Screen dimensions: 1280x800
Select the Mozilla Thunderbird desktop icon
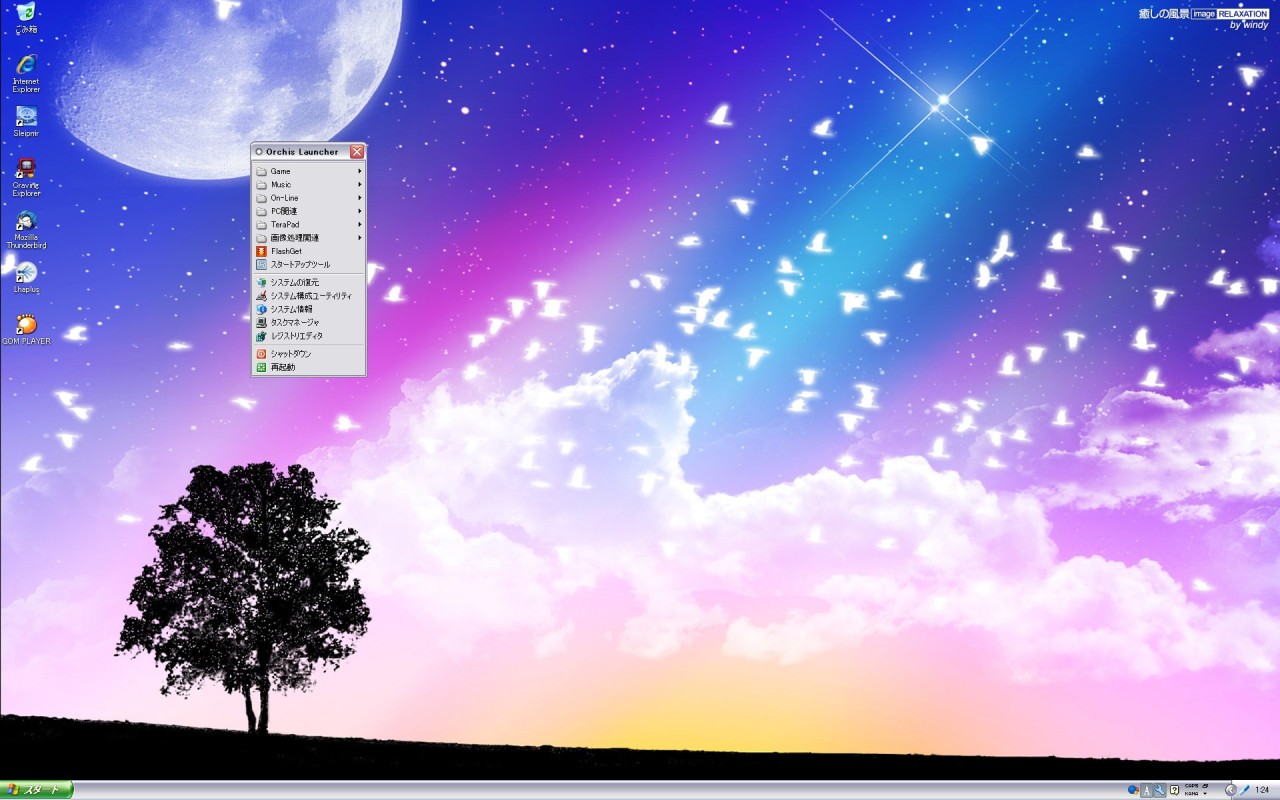[26, 229]
